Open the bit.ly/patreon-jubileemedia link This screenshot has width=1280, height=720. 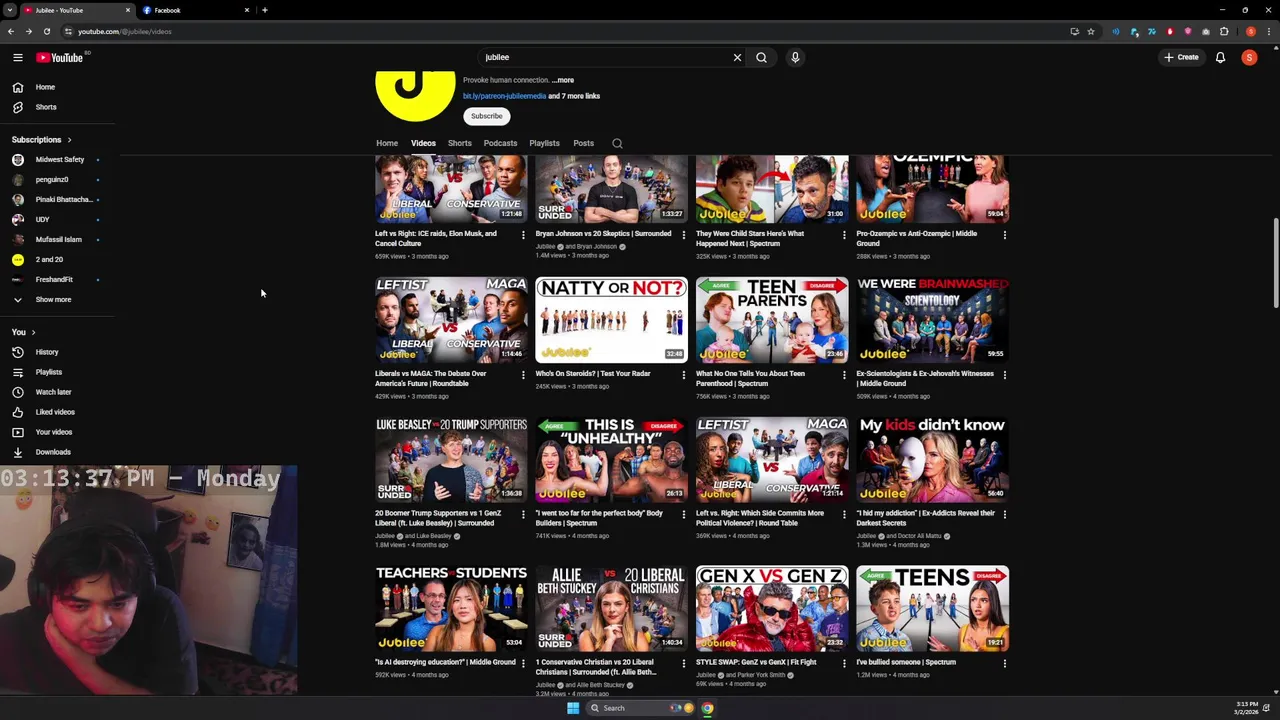[504, 96]
